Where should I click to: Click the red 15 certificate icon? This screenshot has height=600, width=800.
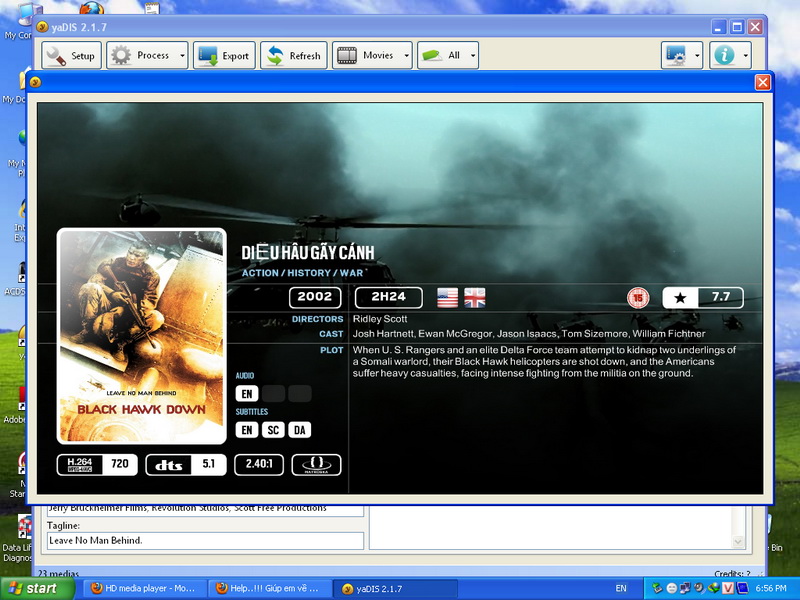click(638, 298)
